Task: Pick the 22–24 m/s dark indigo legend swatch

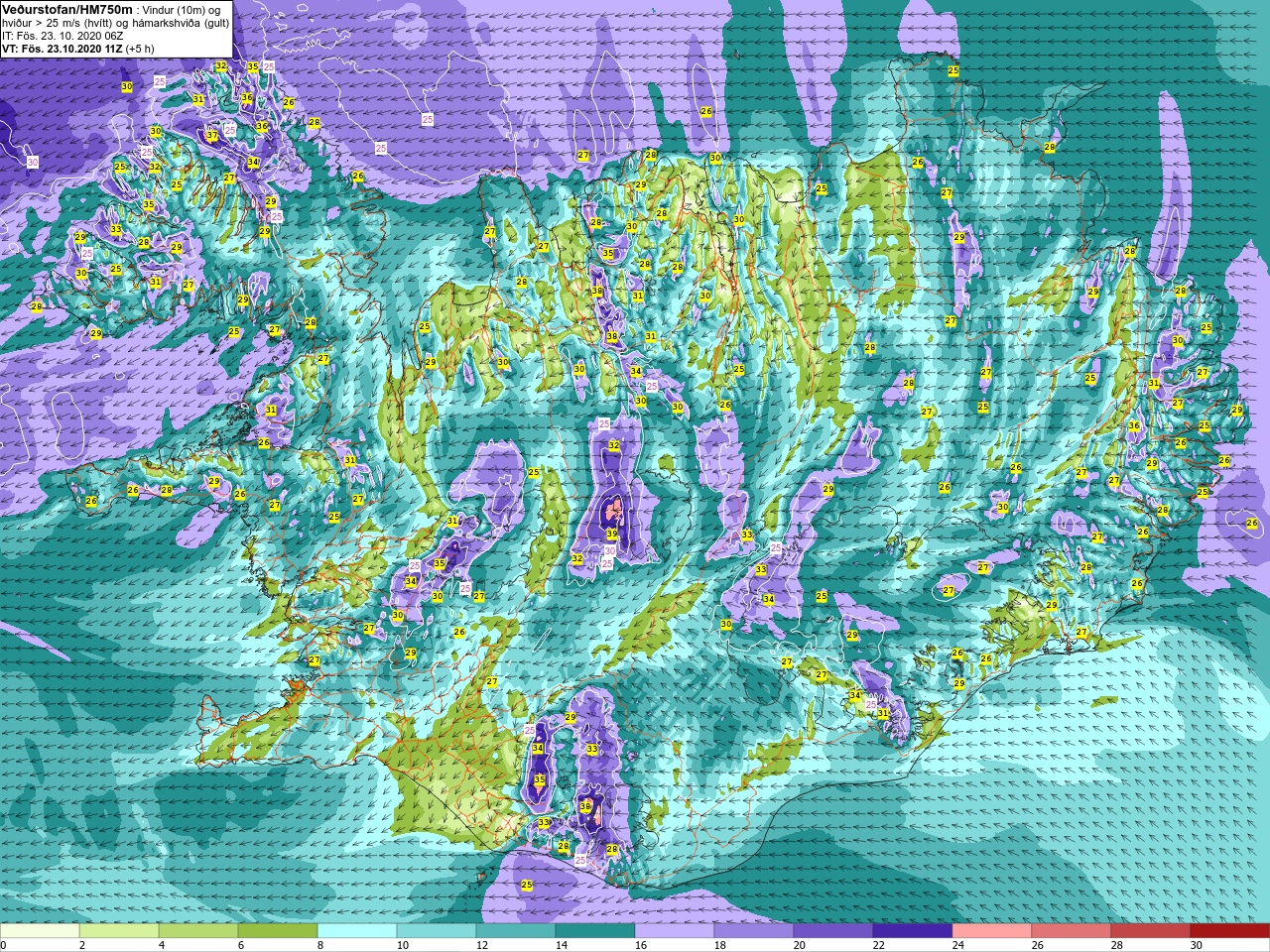Action: click(x=913, y=931)
